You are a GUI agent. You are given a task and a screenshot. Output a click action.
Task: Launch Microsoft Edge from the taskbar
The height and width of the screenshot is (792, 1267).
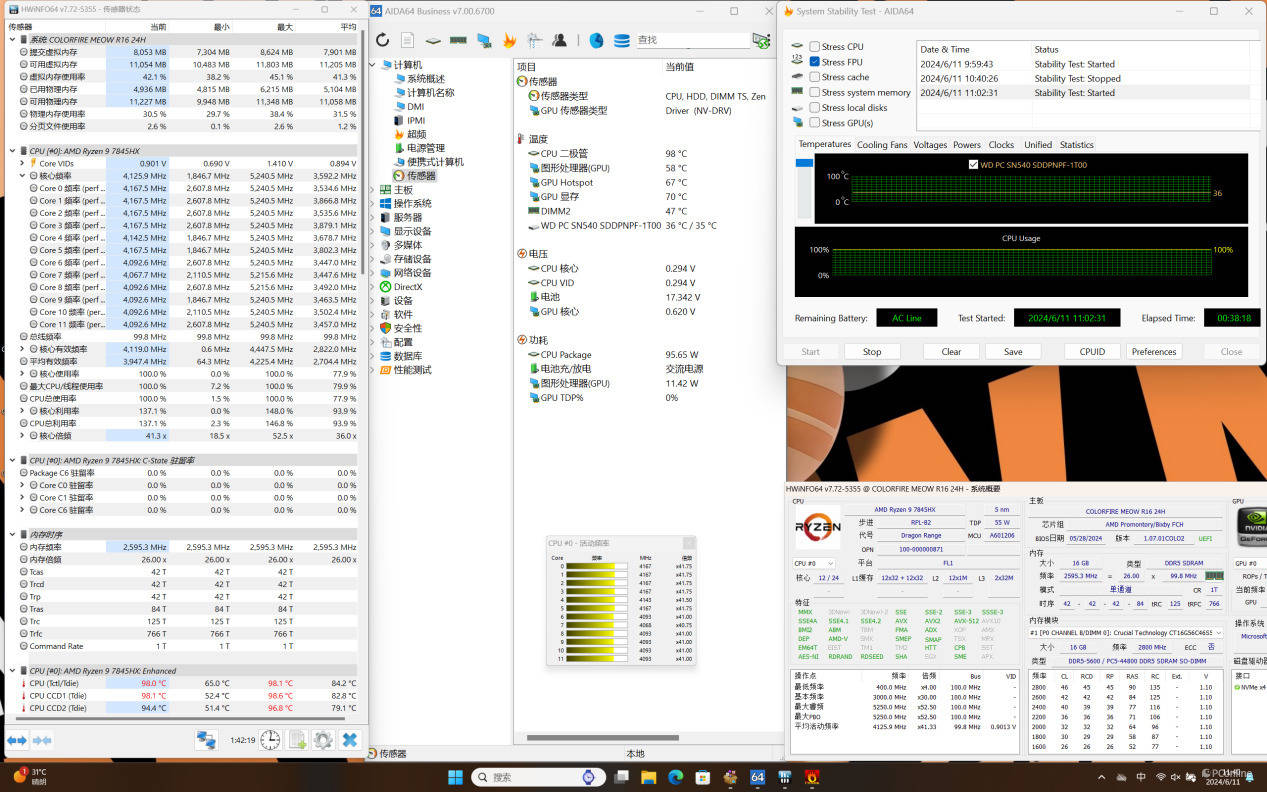point(675,777)
